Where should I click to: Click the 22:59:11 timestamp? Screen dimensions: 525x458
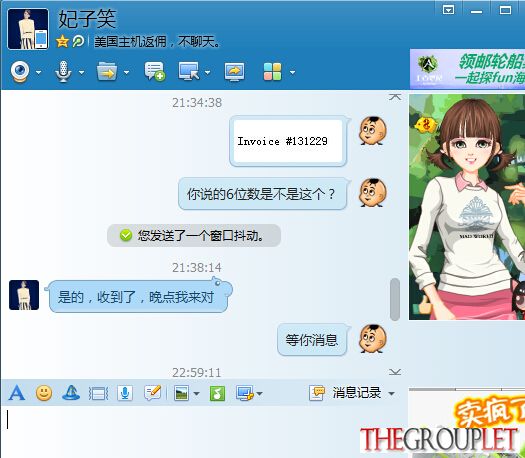click(x=197, y=373)
